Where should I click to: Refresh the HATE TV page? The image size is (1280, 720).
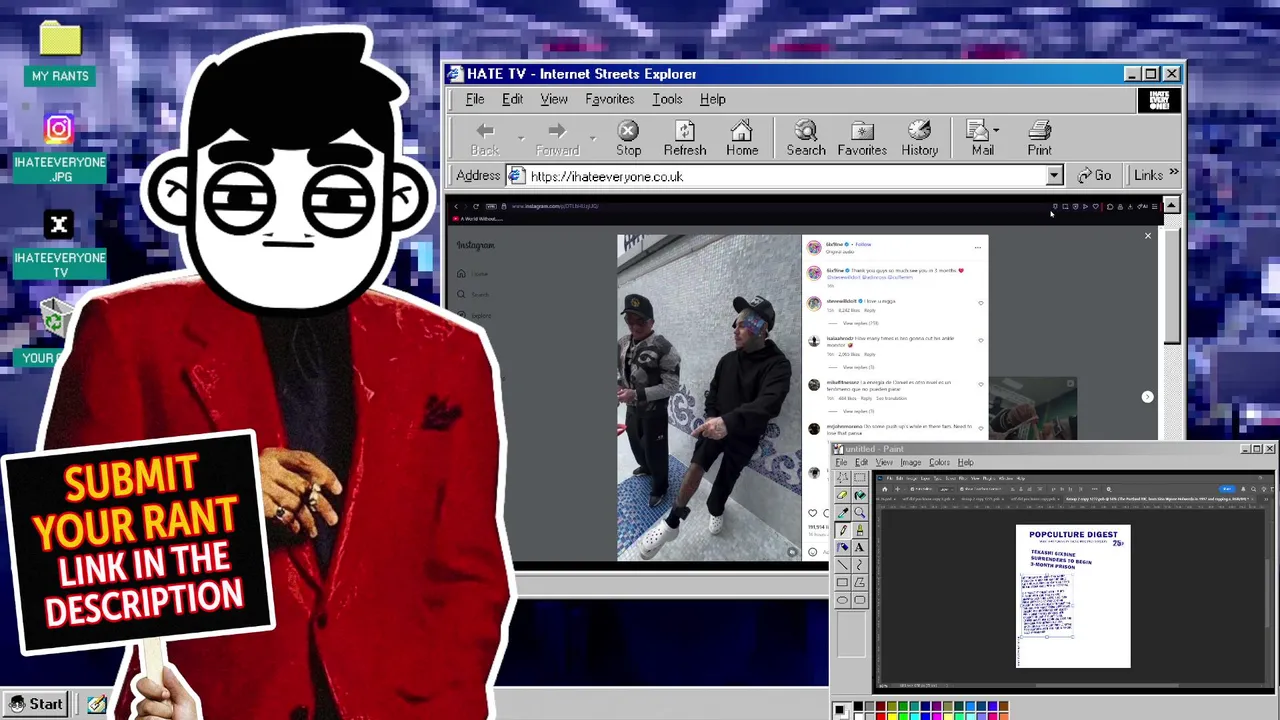(x=685, y=139)
